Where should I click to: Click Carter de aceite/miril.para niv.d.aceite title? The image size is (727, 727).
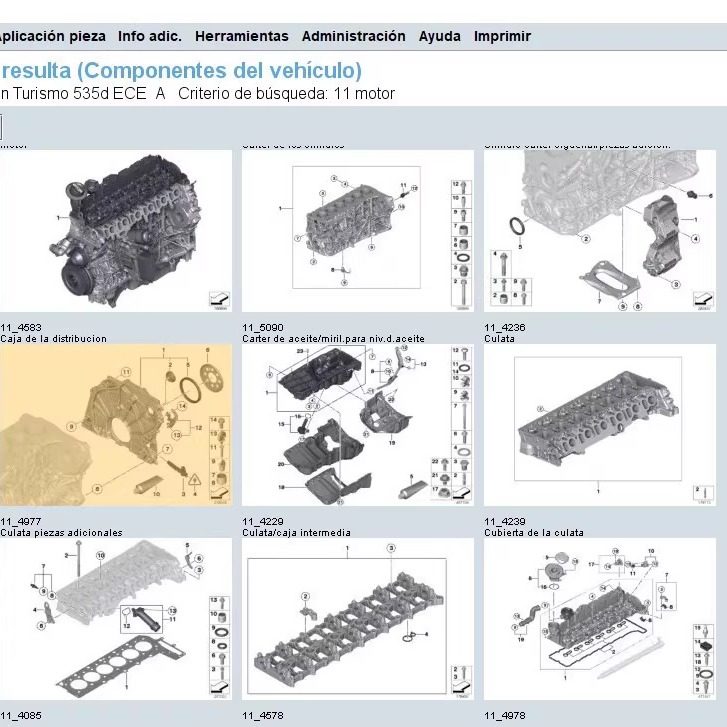click(x=333, y=338)
